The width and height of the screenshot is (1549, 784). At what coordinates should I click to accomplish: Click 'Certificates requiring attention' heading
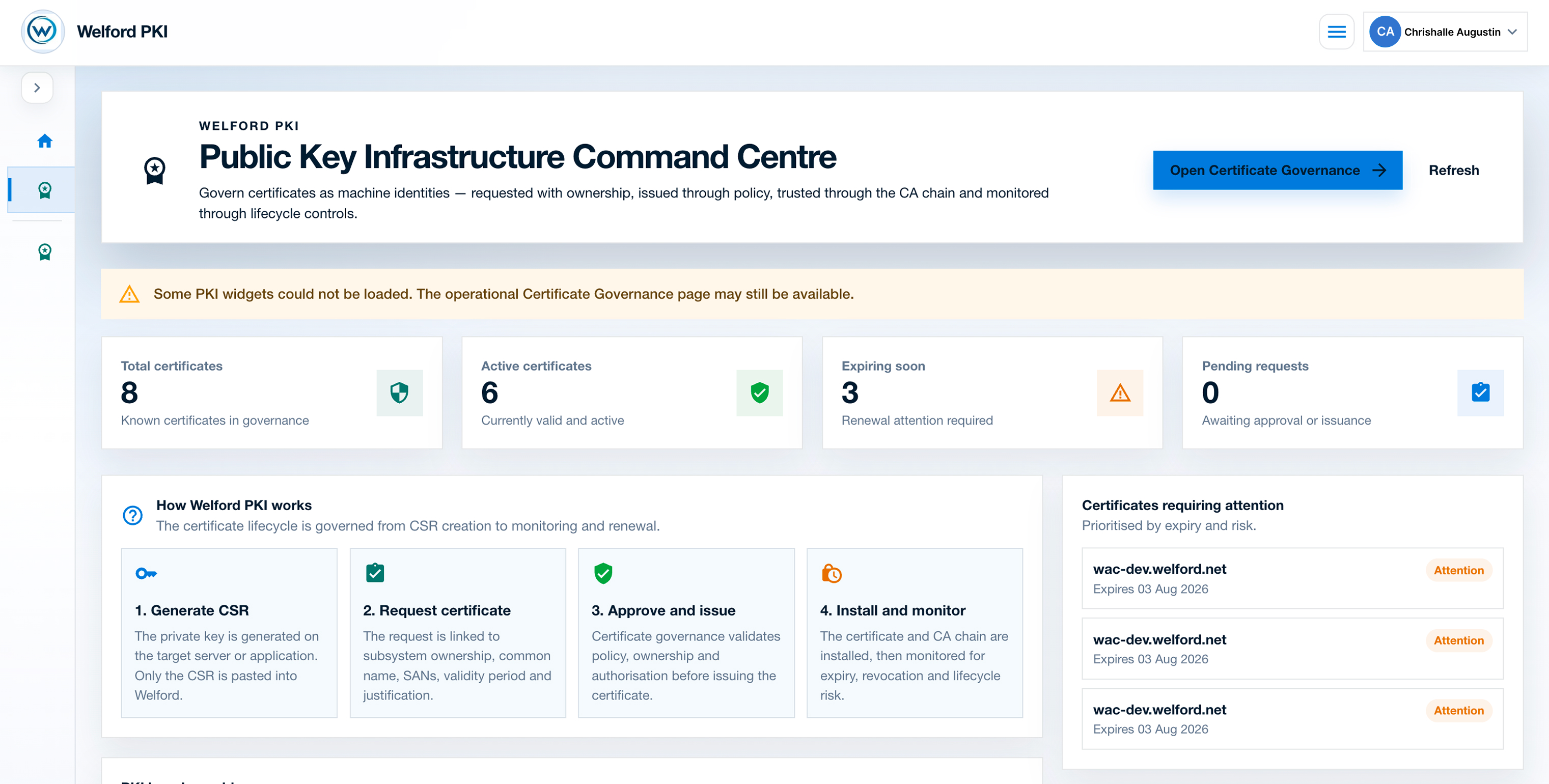[x=1182, y=505]
